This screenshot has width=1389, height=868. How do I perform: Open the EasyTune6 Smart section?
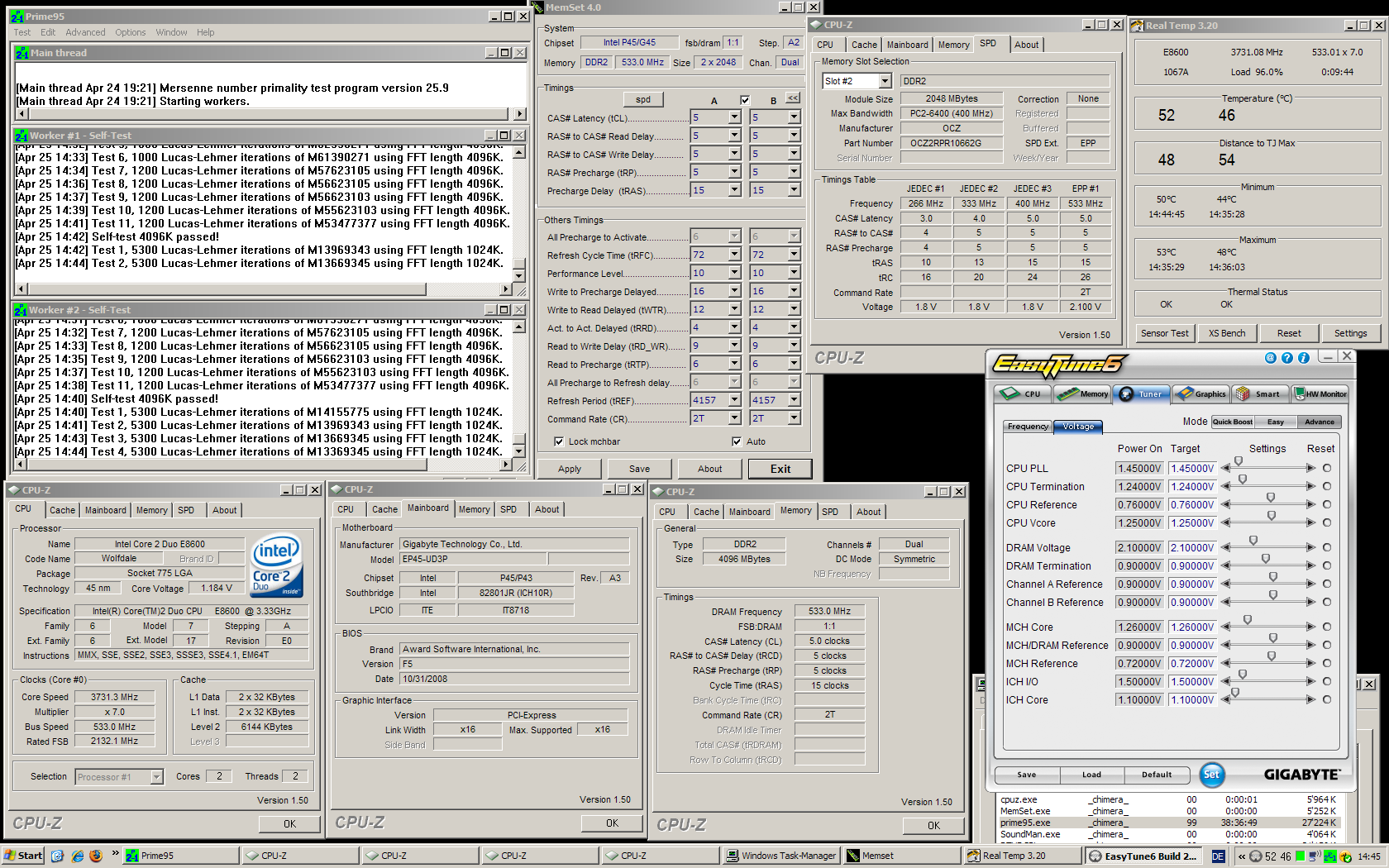1259,393
